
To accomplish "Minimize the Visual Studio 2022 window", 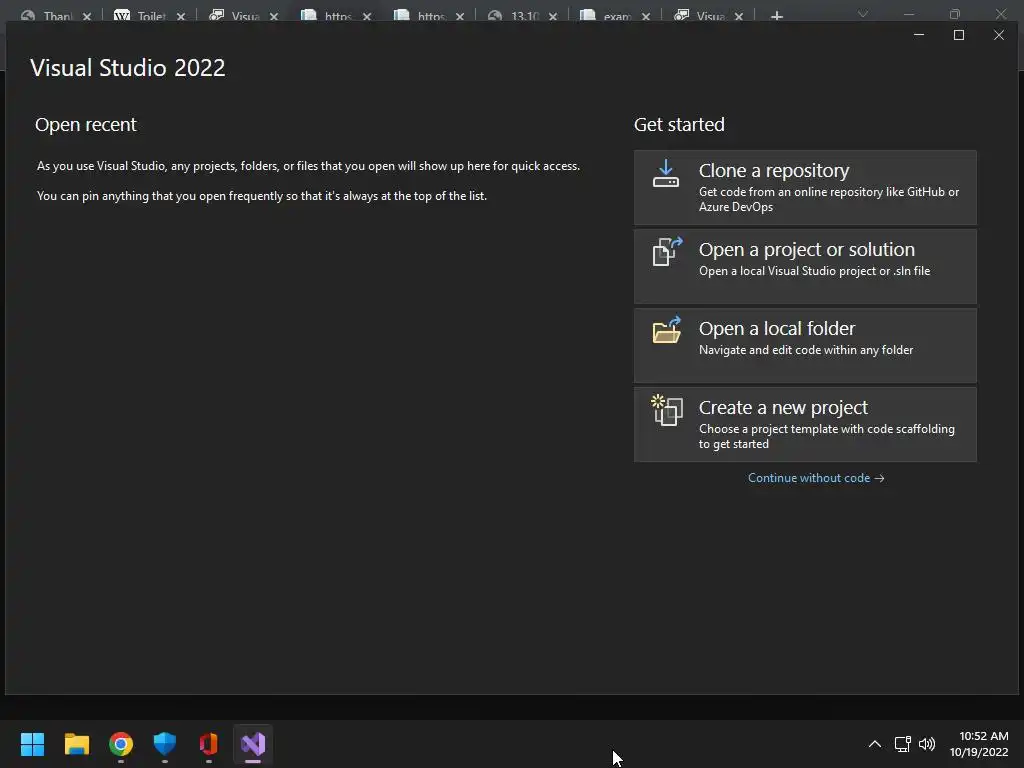I will tap(919, 35).
